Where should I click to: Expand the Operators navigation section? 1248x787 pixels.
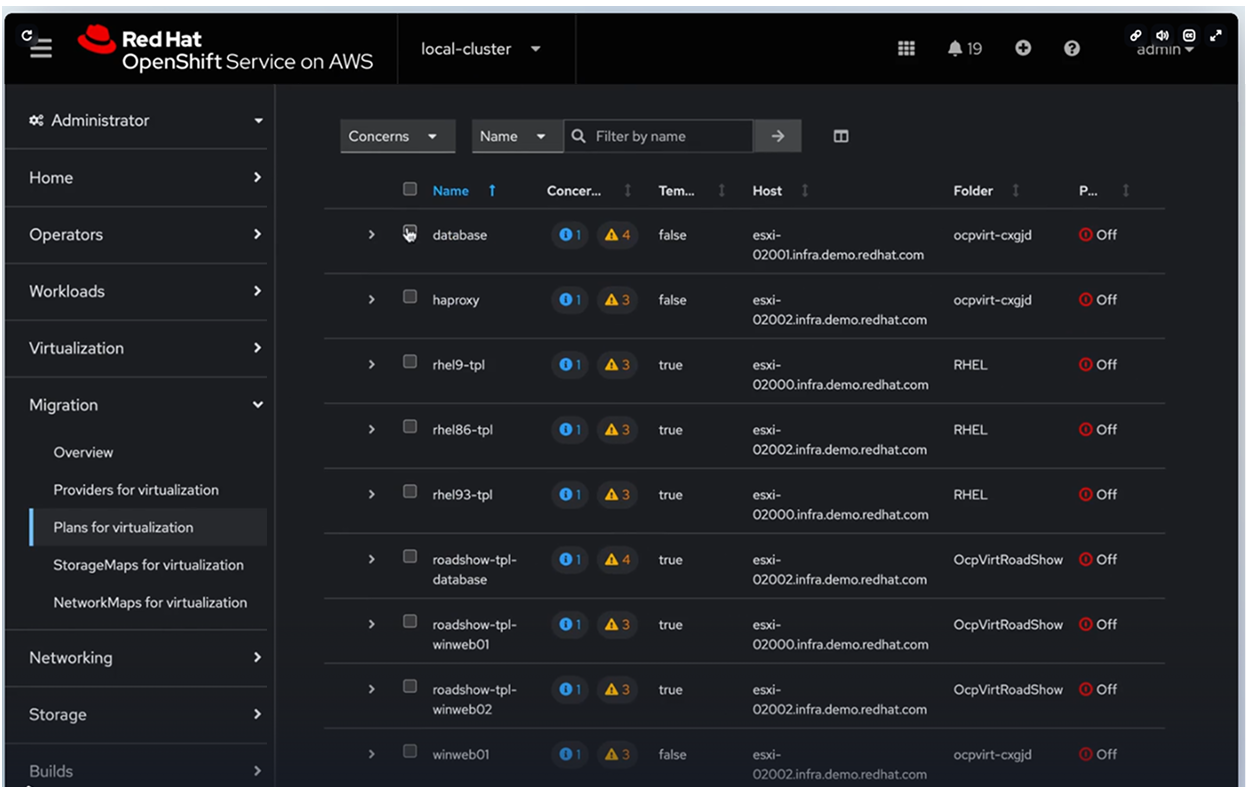(146, 235)
